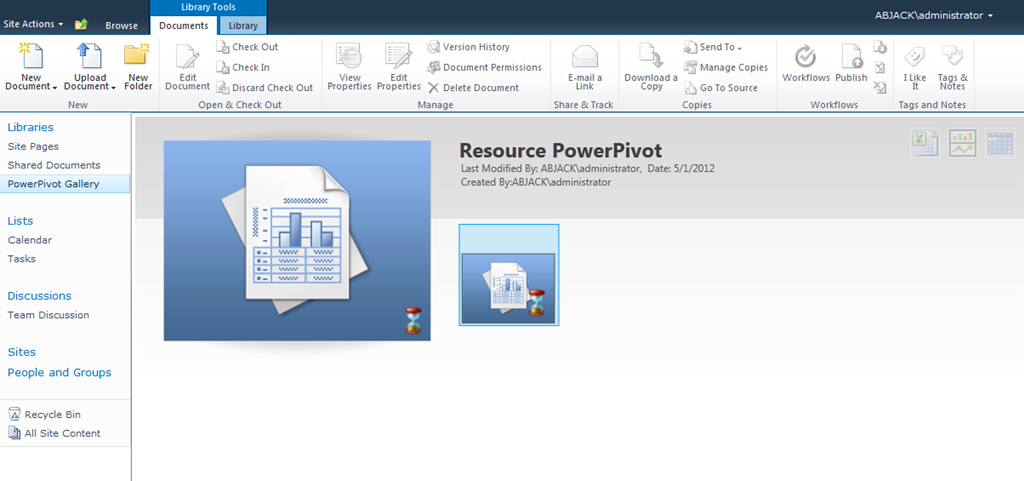Click Discard Check Out
The image size is (1024, 481).
(264, 87)
